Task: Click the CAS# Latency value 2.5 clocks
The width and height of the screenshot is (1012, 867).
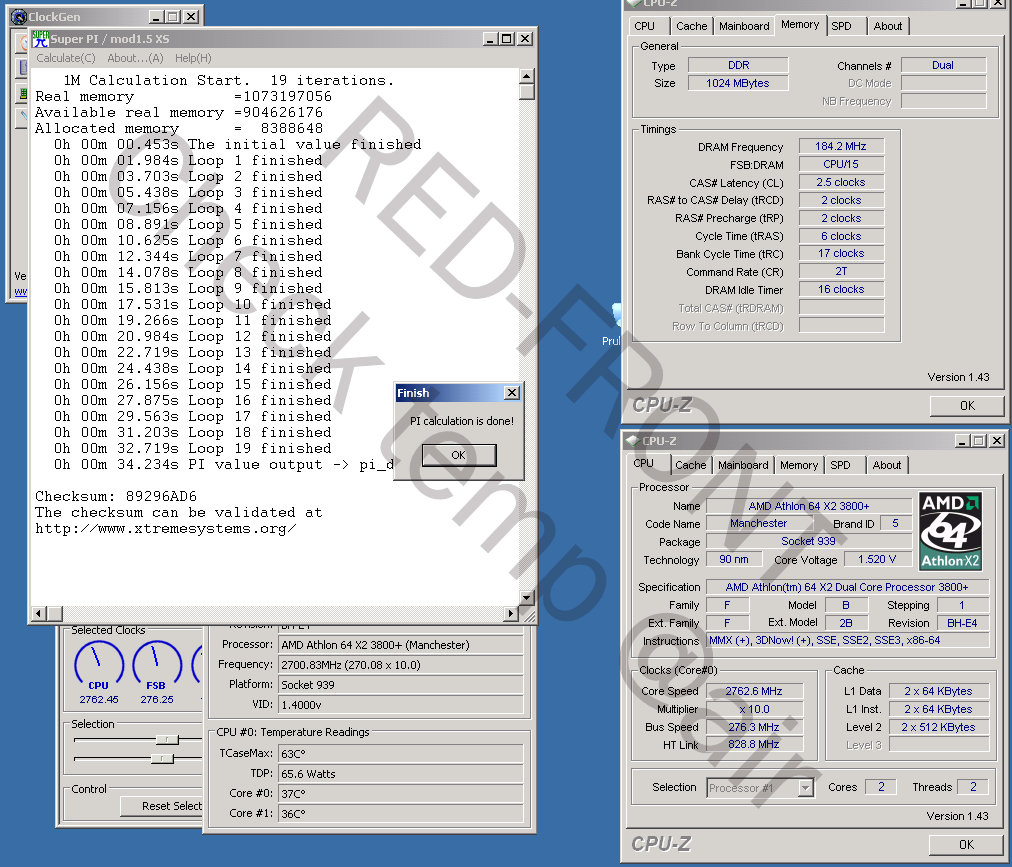Action: [x=841, y=183]
